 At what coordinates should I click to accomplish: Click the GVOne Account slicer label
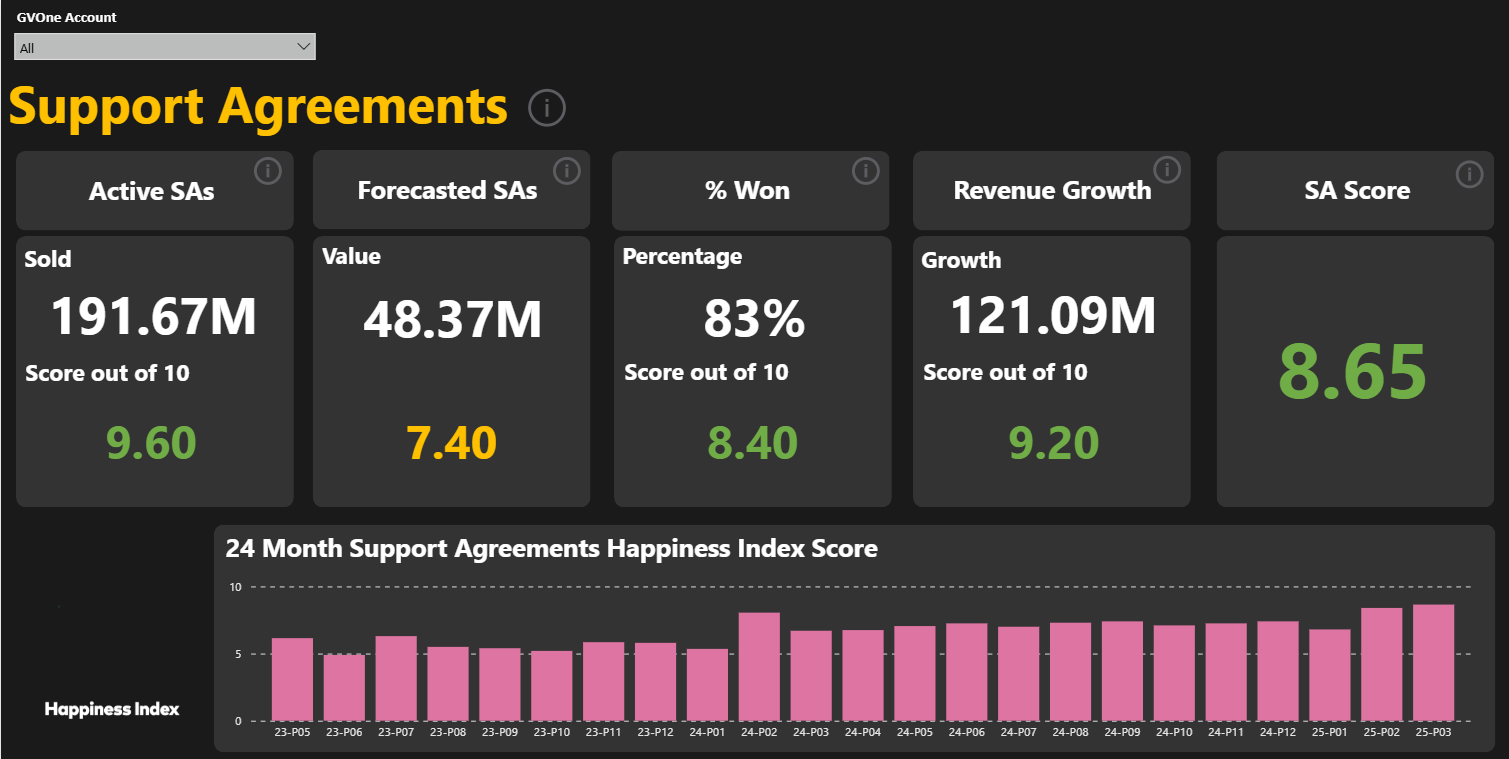coord(66,17)
